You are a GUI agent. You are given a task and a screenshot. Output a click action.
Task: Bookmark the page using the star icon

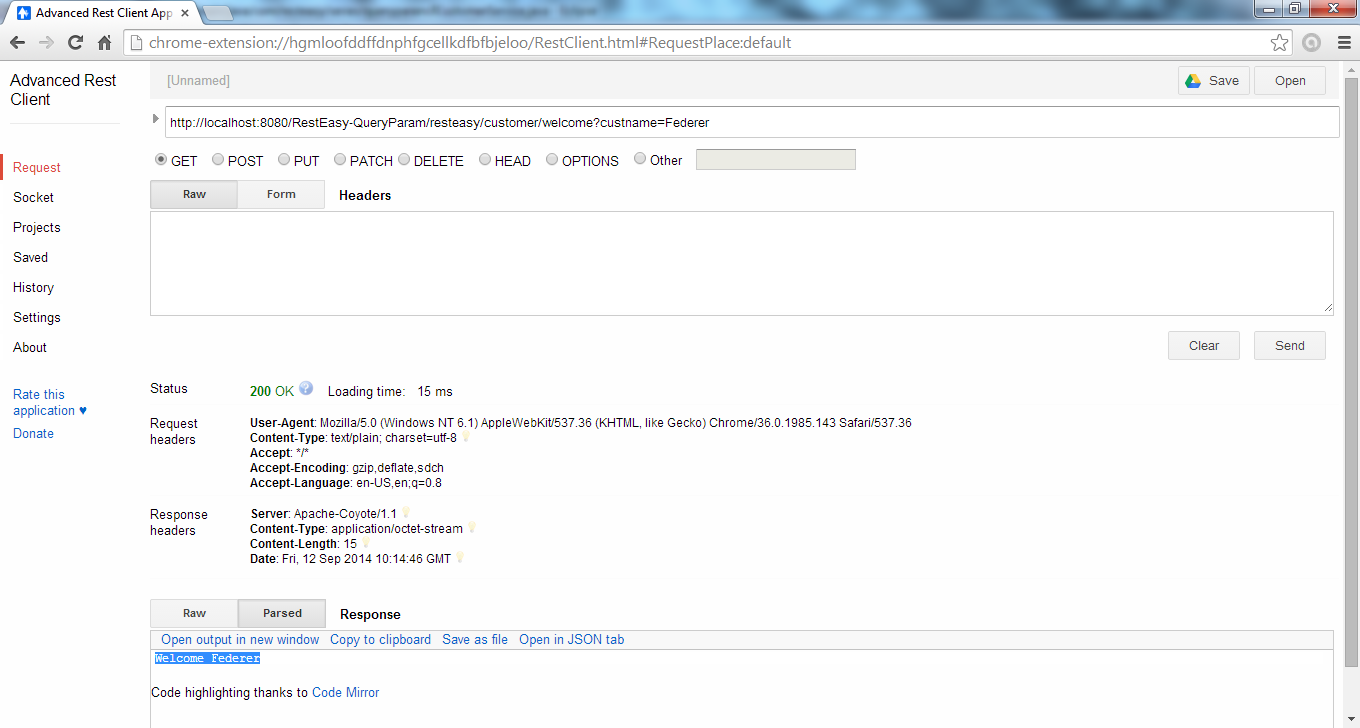click(1279, 42)
